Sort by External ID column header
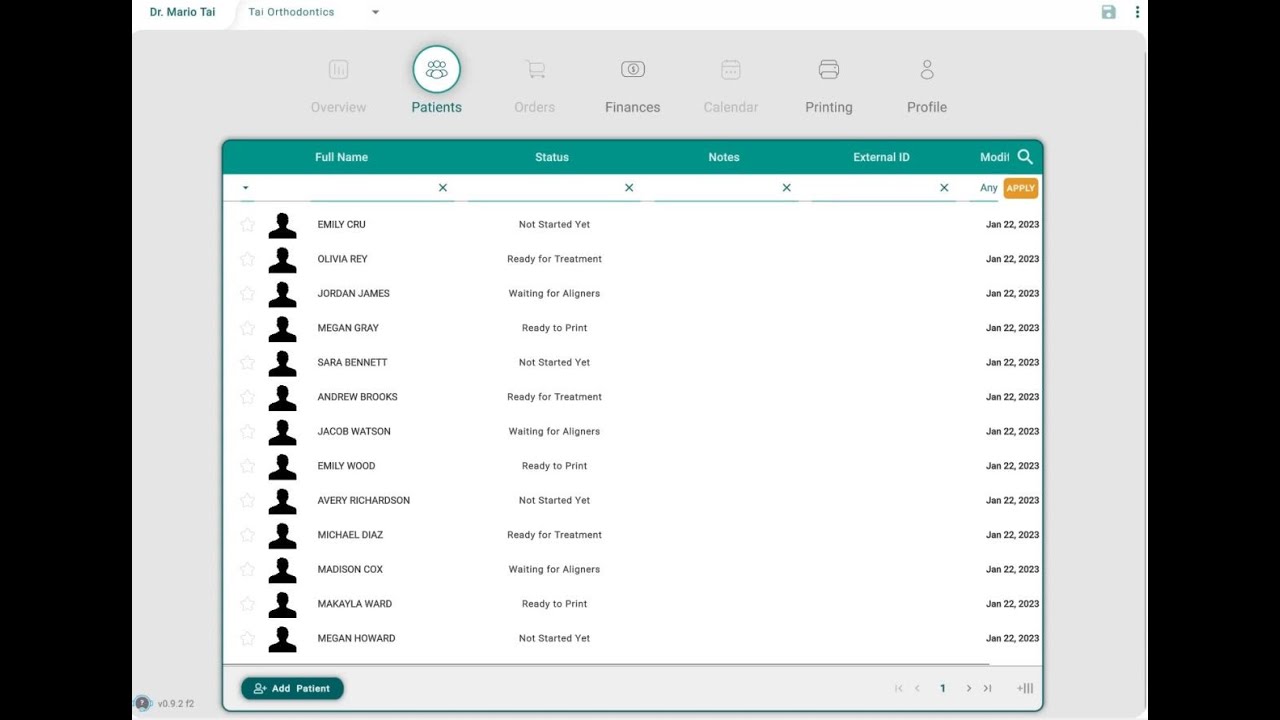This screenshot has height=720, width=1280. 881,157
